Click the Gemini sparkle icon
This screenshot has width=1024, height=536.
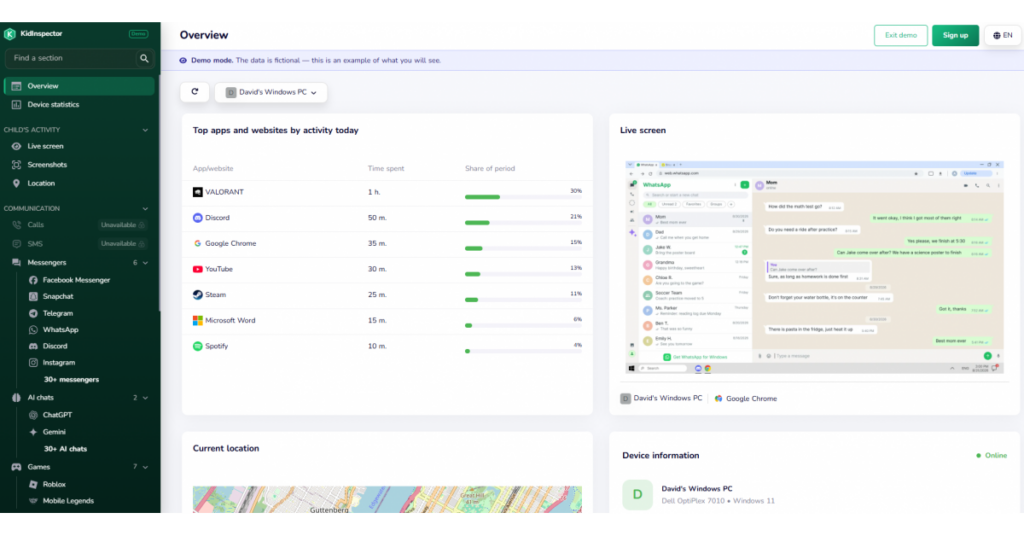33,432
